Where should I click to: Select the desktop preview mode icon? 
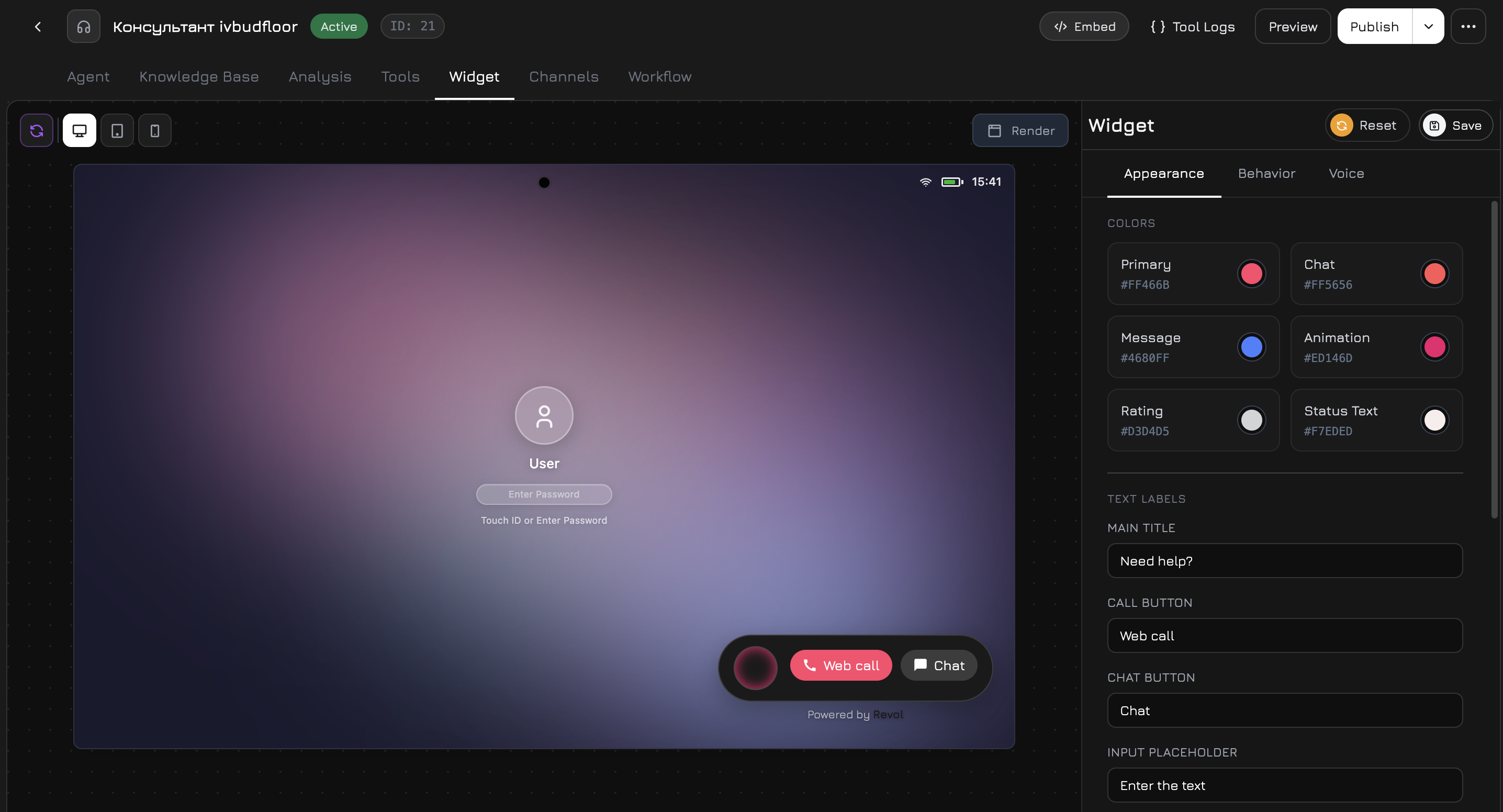[x=79, y=130]
